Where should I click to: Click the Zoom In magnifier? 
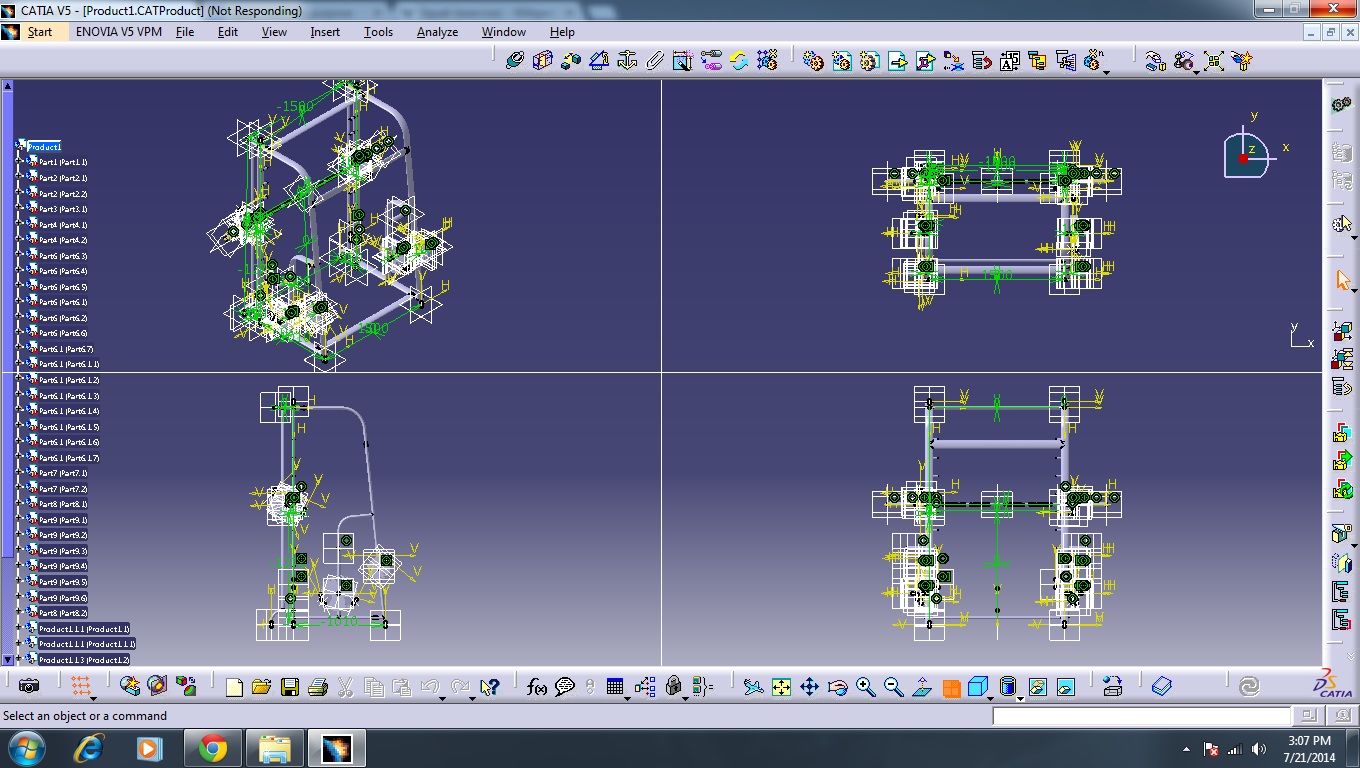pyautogui.click(x=865, y=687)
